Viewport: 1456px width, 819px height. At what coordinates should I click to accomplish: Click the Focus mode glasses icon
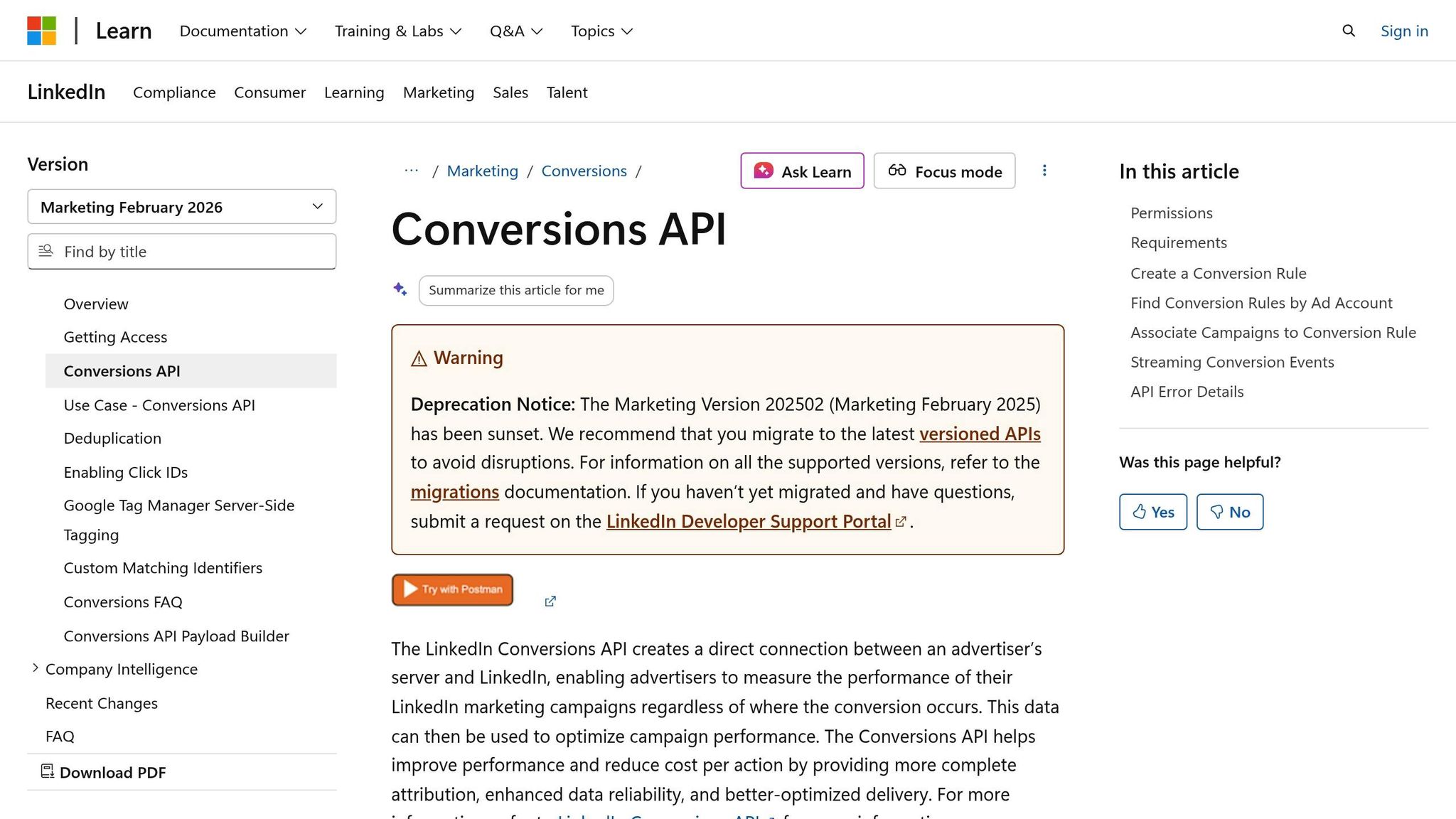coord(896,171)
